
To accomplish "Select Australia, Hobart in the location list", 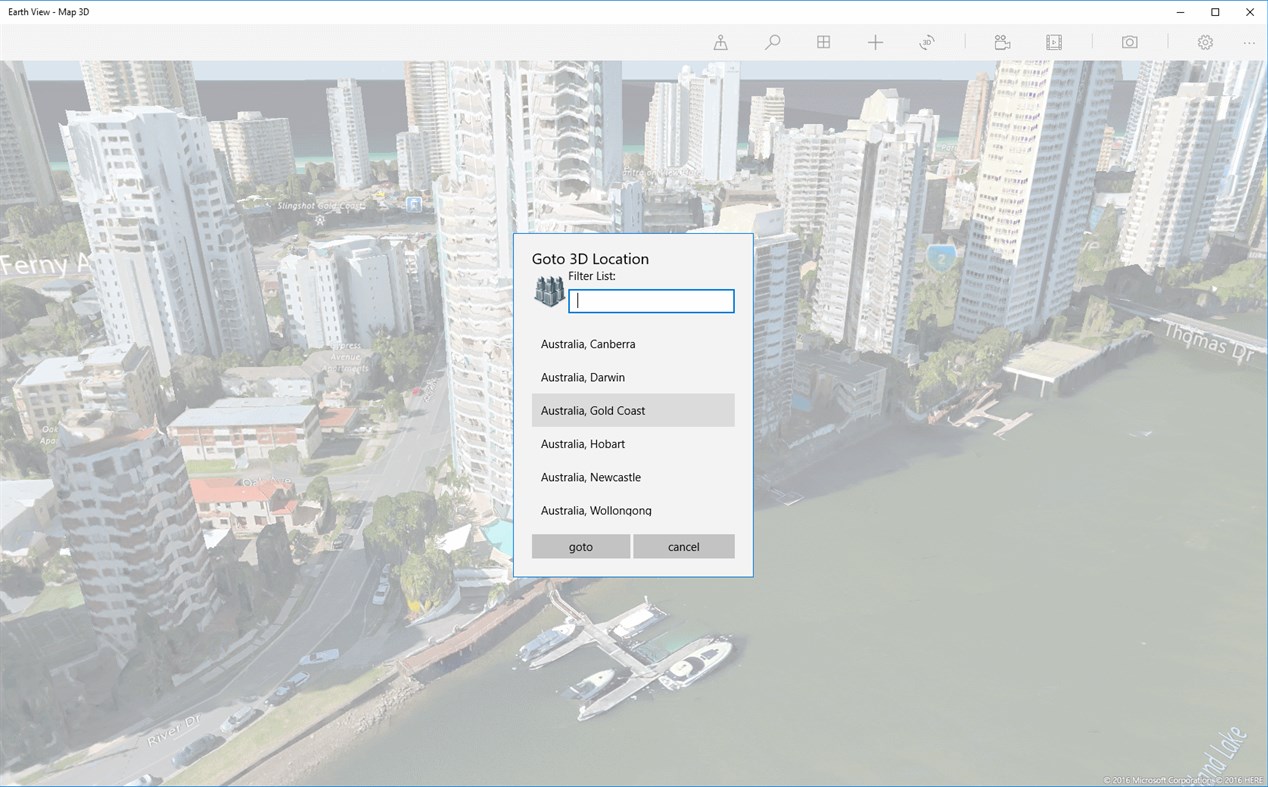I will click(x=582, y=444).
